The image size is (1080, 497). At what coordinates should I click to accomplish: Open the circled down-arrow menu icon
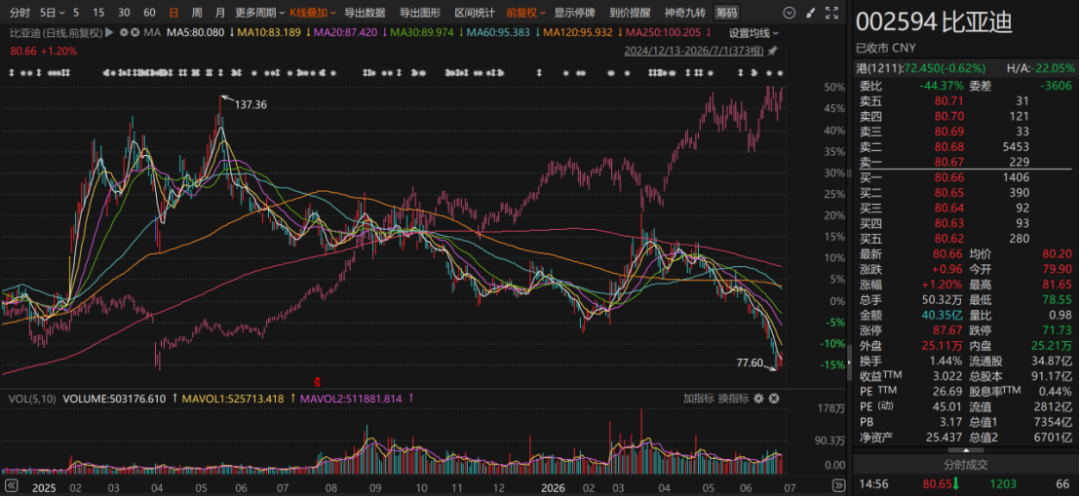point(790,12)
